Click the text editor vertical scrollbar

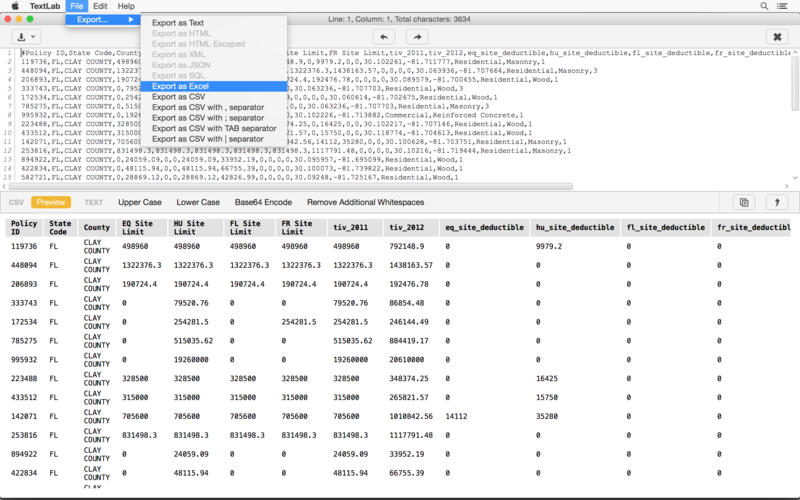795,85
